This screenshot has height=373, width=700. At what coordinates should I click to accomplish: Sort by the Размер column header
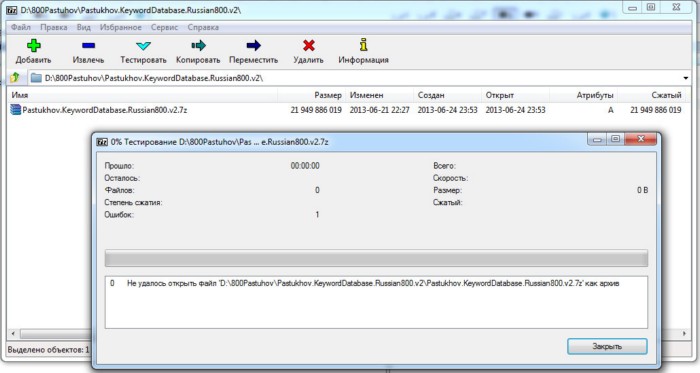[x=311, y=95]
